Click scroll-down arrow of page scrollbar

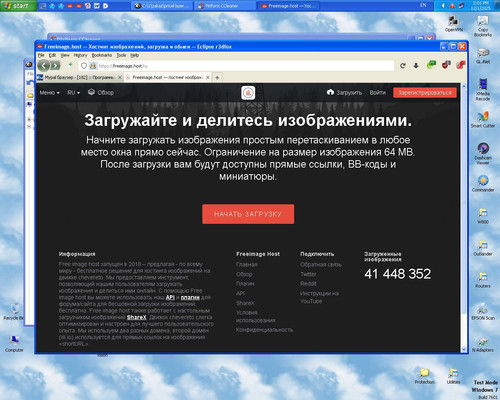tap(463, 349)
